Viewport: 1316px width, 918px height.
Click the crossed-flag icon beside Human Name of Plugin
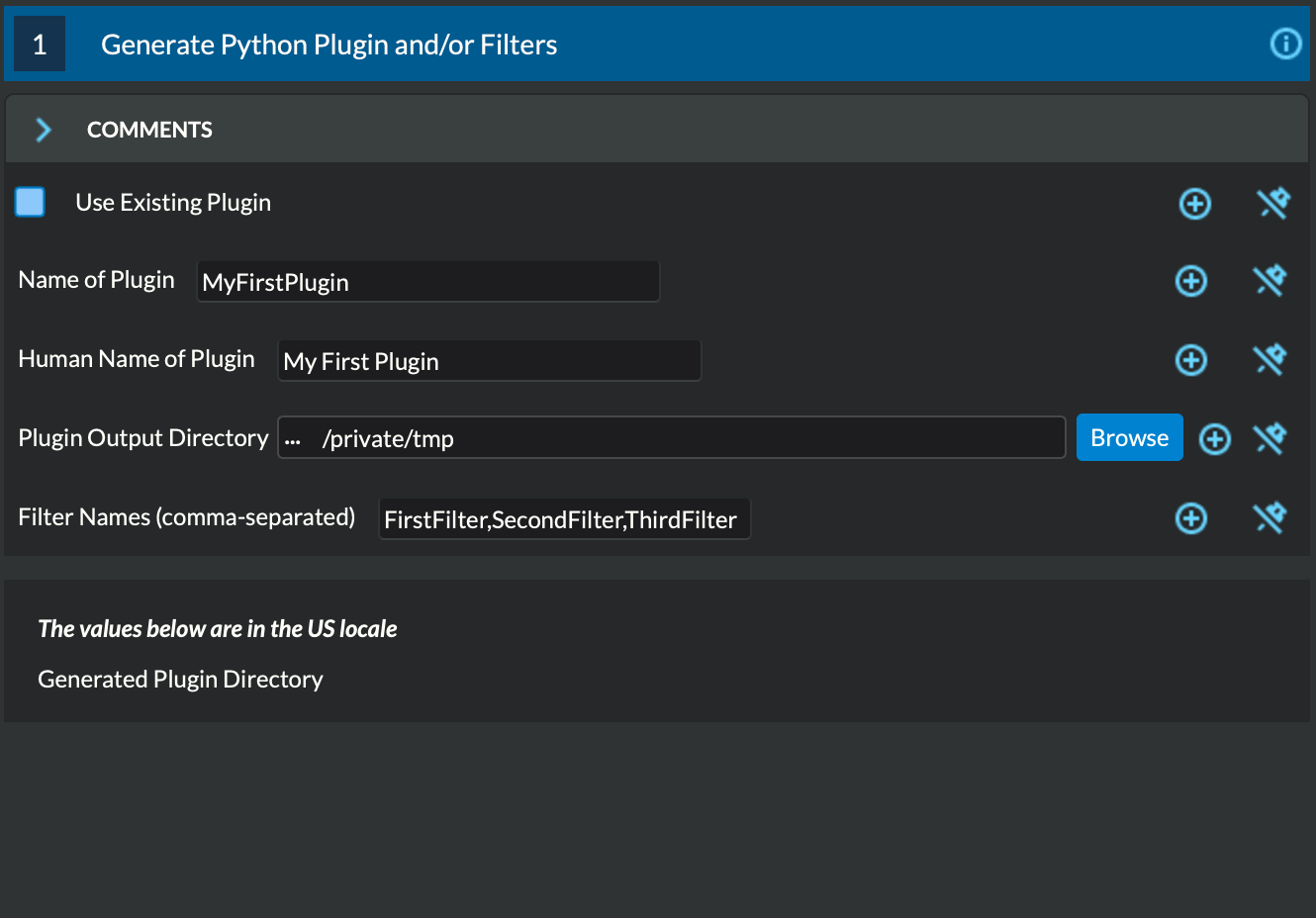coord(1269,360)
